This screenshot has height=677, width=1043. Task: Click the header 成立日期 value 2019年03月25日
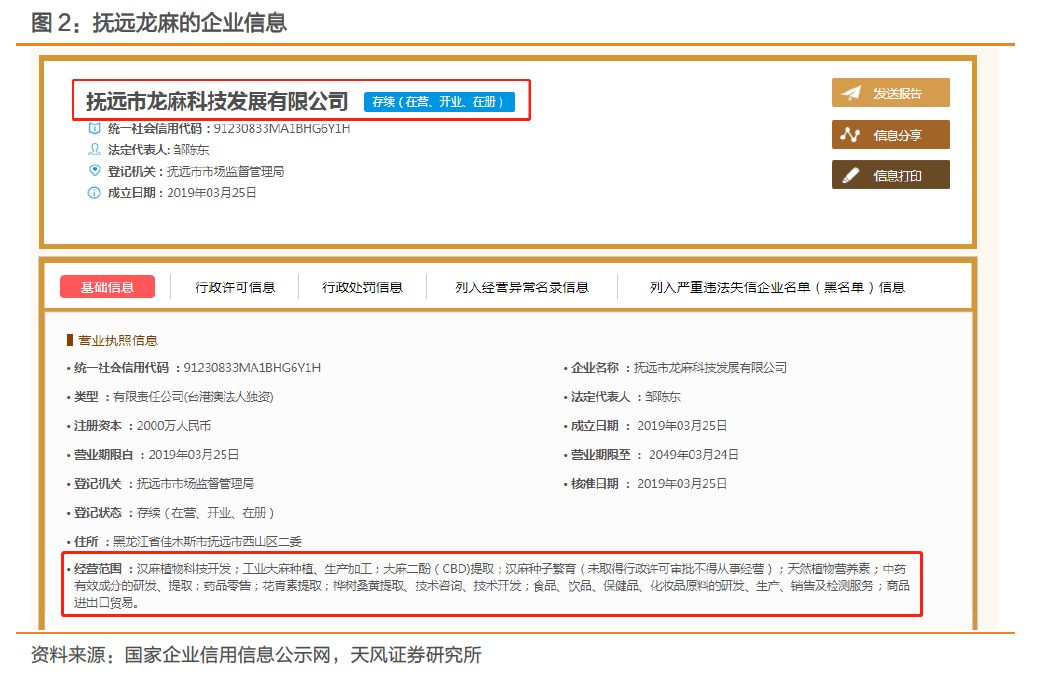click(x=212, y=193)
